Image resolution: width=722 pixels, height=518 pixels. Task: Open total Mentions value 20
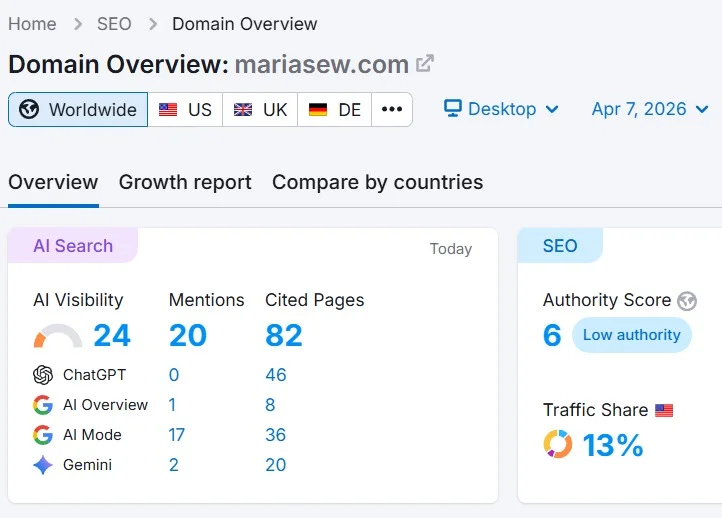pyautogui.click(x=188, y=335)
